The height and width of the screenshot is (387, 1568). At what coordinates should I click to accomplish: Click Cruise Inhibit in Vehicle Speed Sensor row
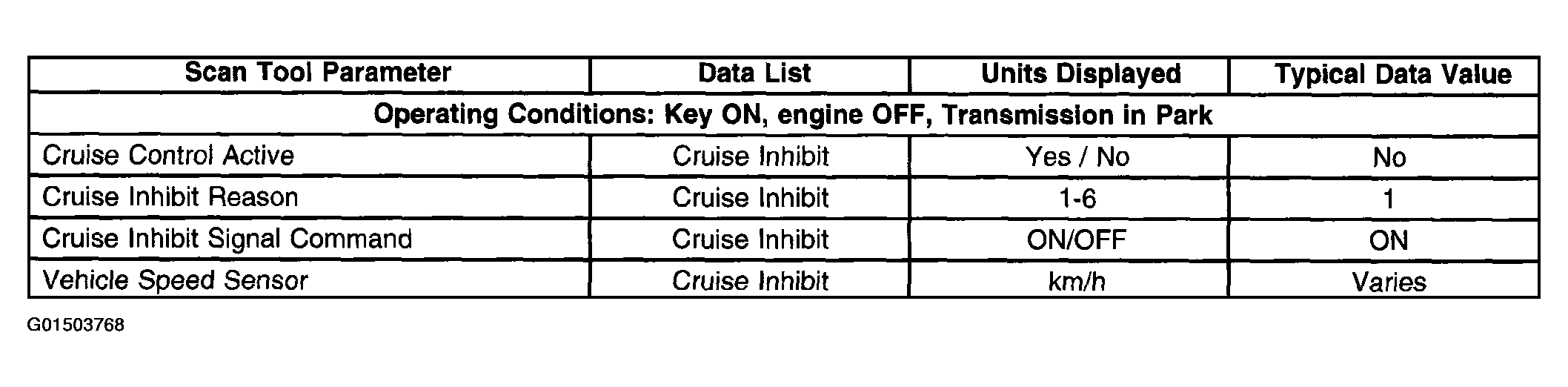(751, 281)
